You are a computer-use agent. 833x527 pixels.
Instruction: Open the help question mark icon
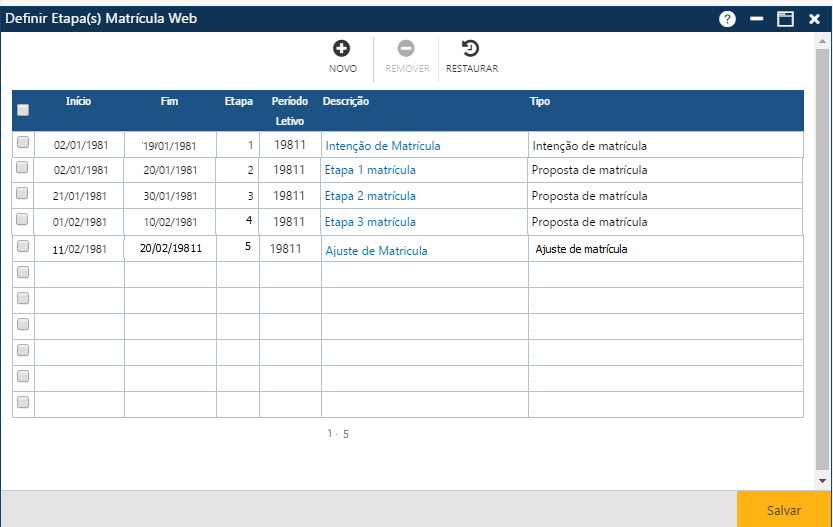click(x=727, y=19)
